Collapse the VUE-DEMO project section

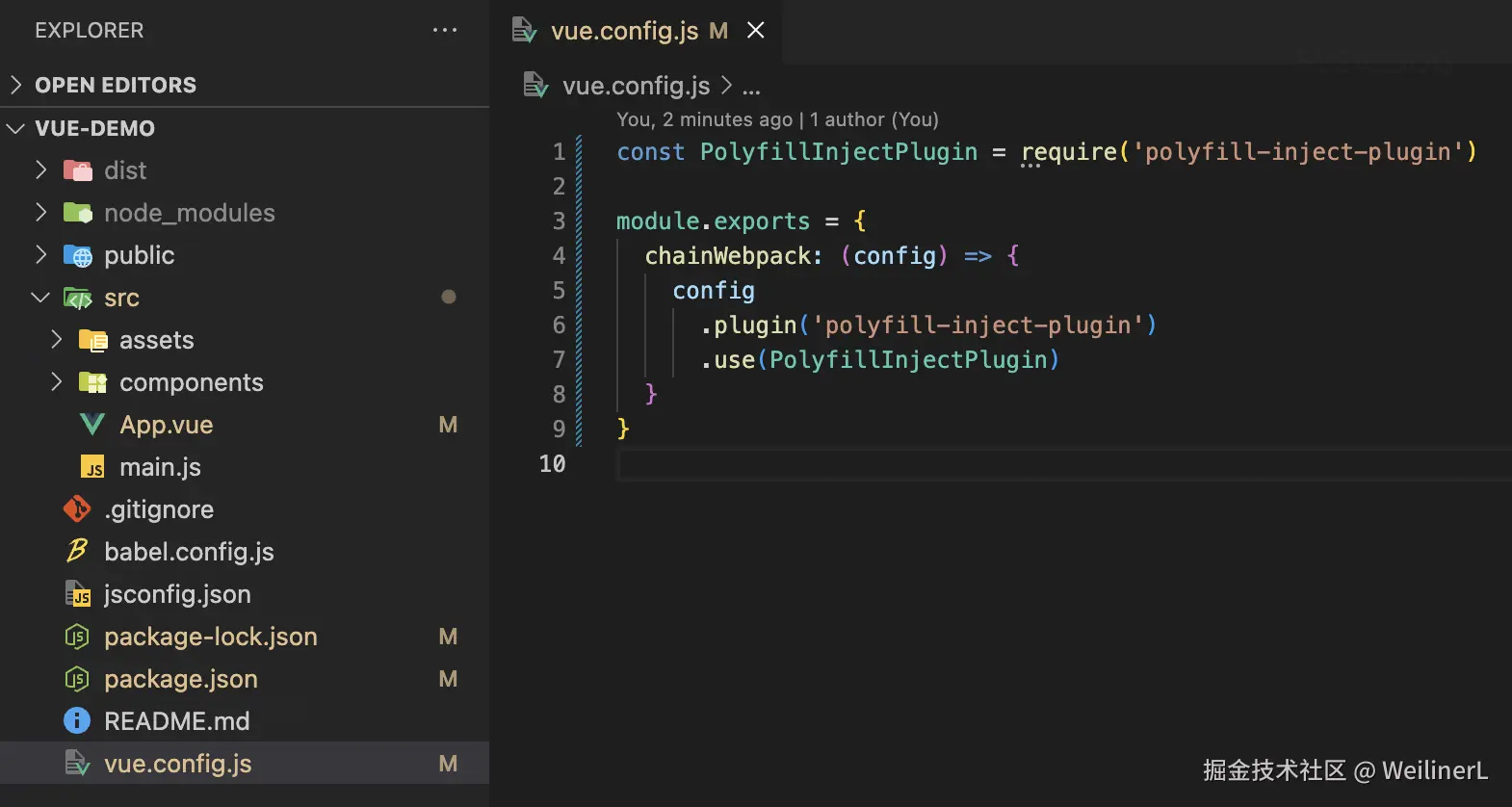pos(15,128)
